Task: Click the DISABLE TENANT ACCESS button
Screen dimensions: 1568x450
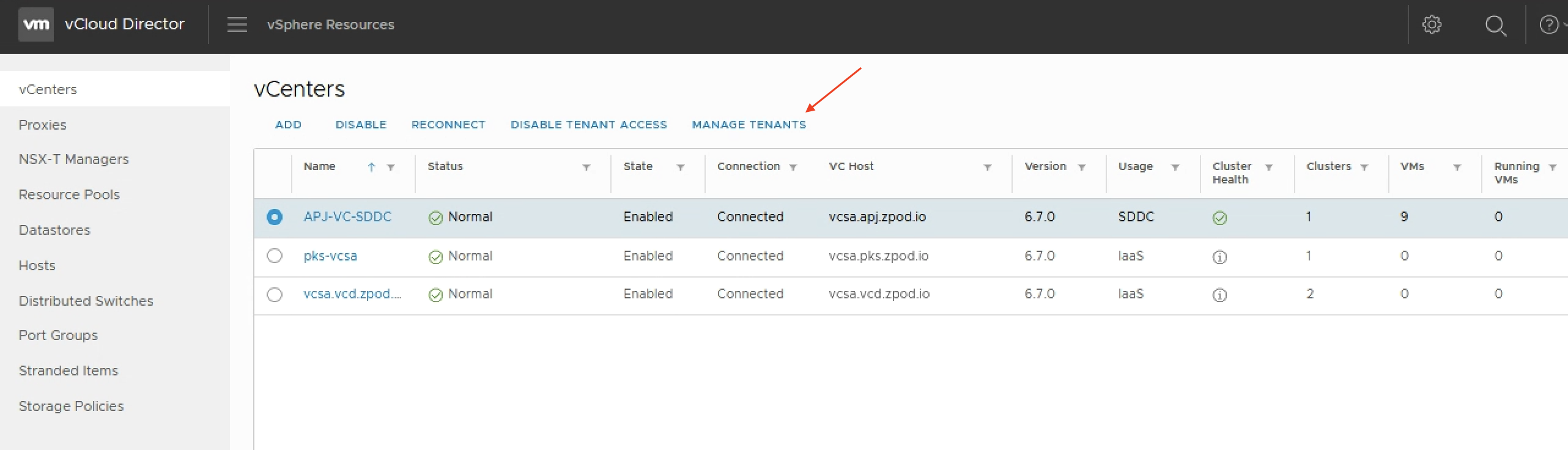Action: point(588,125)
